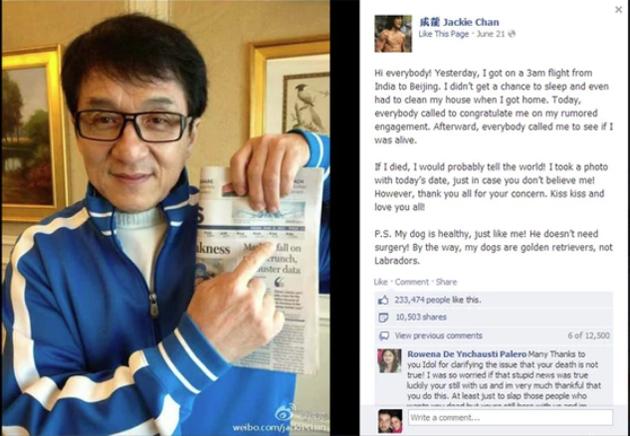This screenshot has width=630, height=436.
Task: Focus the Write a comment field
Action: pyautogui.click(x=511, y=418)
